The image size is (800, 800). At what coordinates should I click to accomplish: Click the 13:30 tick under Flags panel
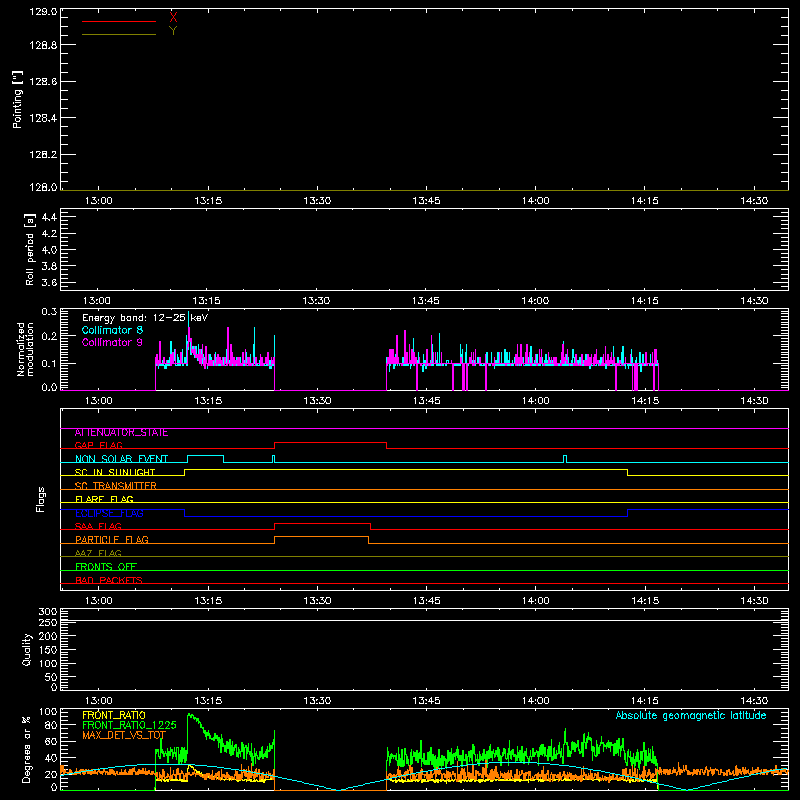tap(317, 601)
